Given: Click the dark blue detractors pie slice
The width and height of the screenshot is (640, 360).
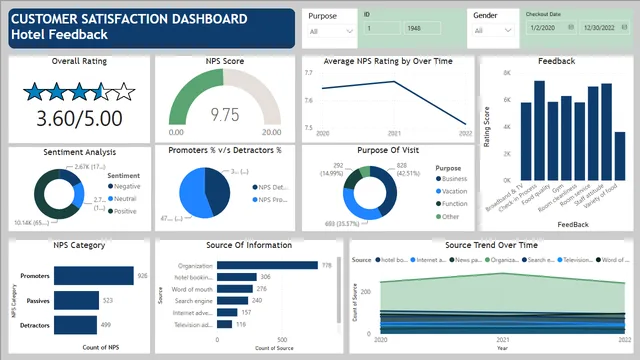Looking at the screenshot, I should (x=218, y=191).
